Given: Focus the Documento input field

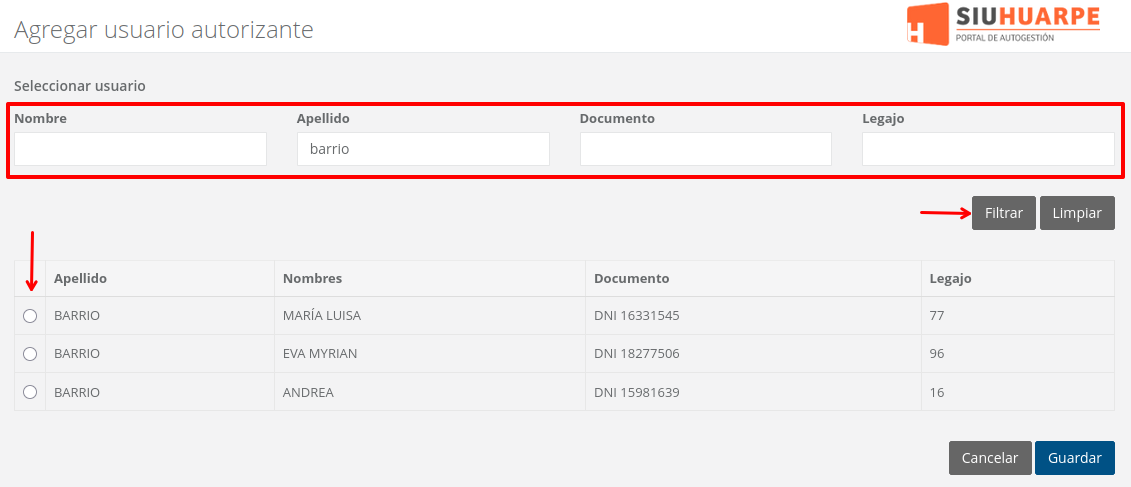Looking at the screenshot, I should point(705,149).
